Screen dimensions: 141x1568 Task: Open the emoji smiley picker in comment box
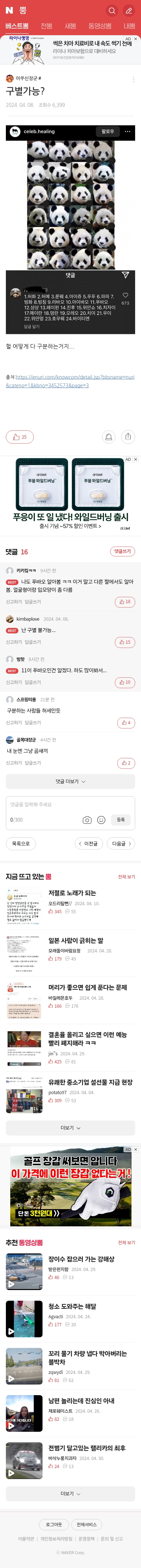(x=101, y=820)
